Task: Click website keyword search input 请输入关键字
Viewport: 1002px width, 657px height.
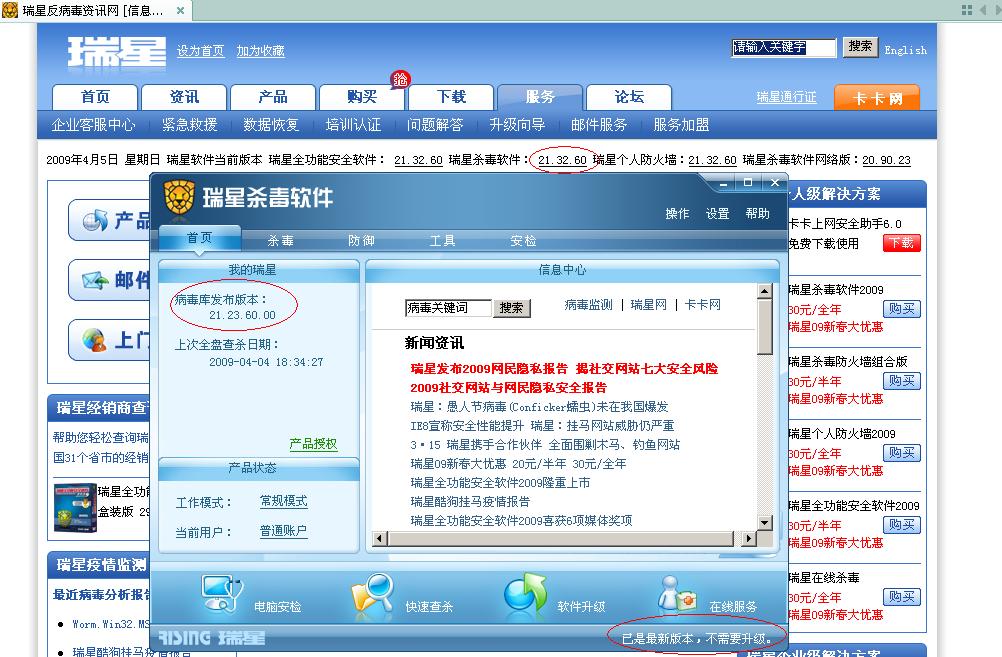Action: 784,47
